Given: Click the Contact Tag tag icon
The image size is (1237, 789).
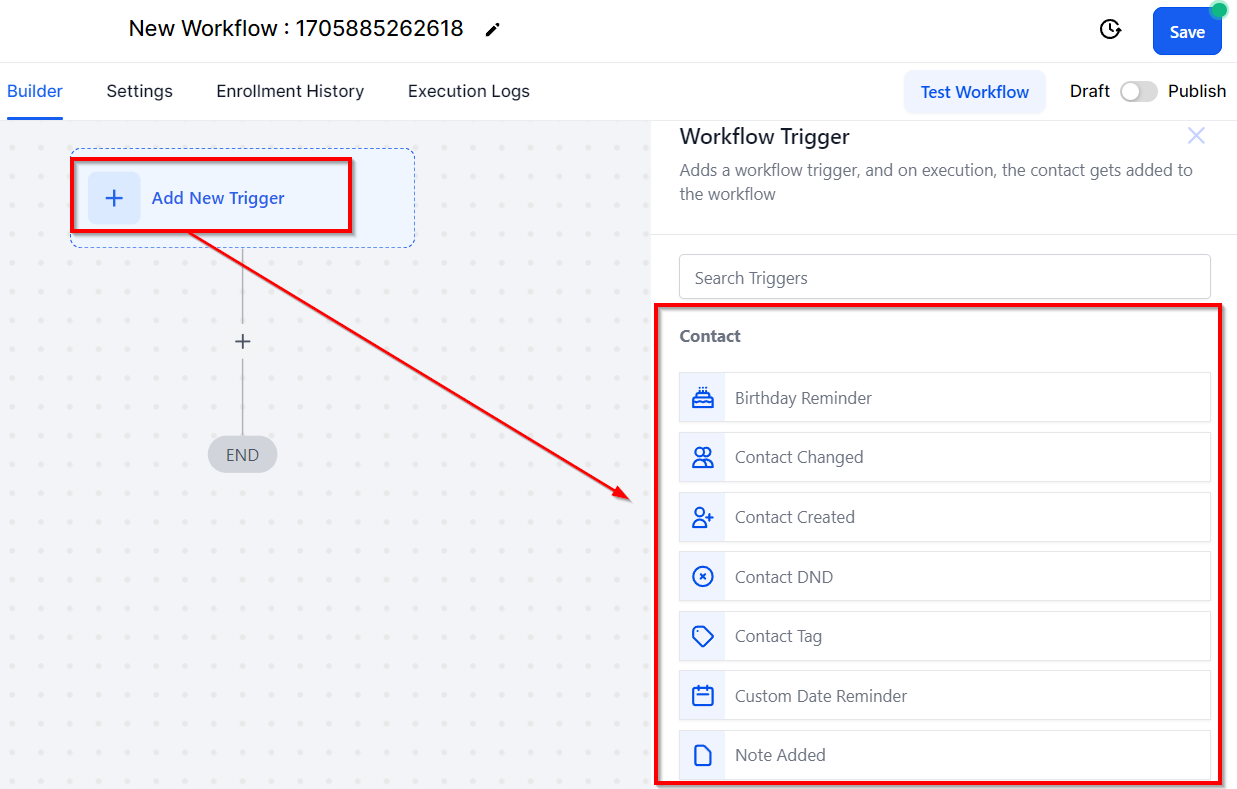Looking at the screenshot, I should click(703, 636).
